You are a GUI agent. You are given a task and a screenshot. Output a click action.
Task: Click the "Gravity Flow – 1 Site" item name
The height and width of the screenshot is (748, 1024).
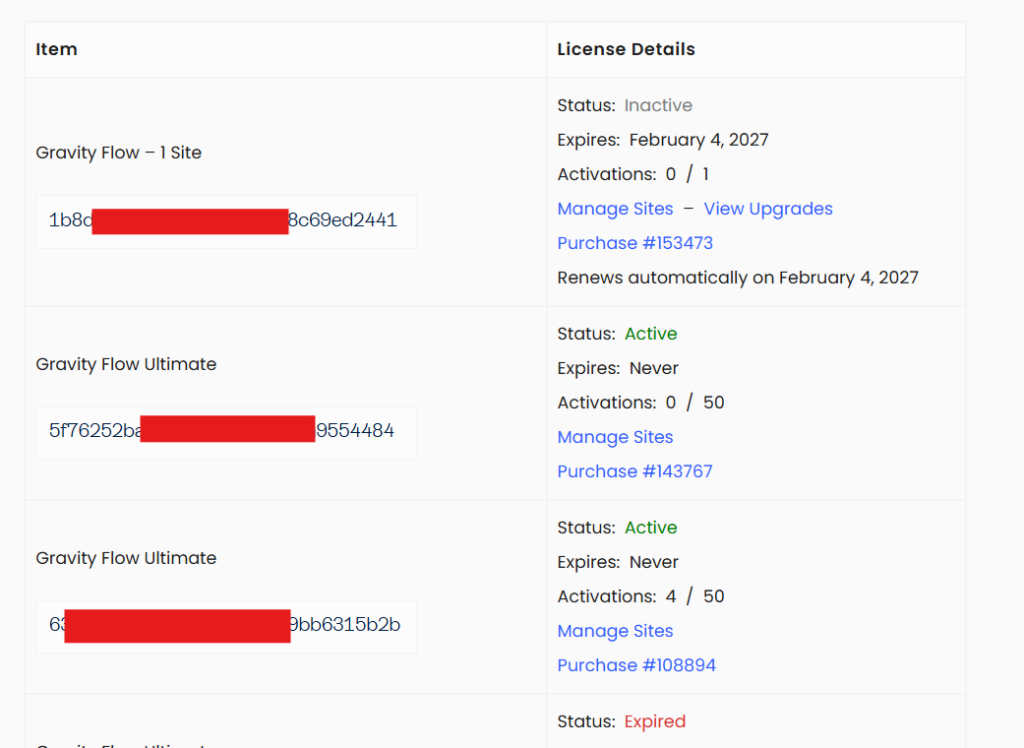point(118,152)
